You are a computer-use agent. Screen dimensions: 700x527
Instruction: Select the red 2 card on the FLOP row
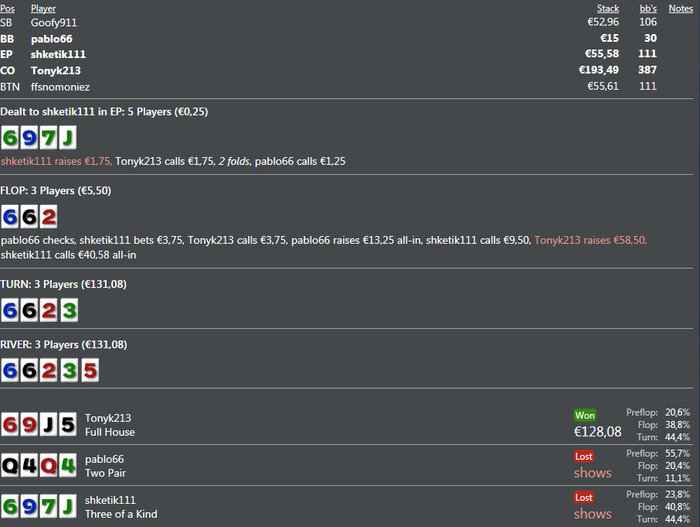48,216
